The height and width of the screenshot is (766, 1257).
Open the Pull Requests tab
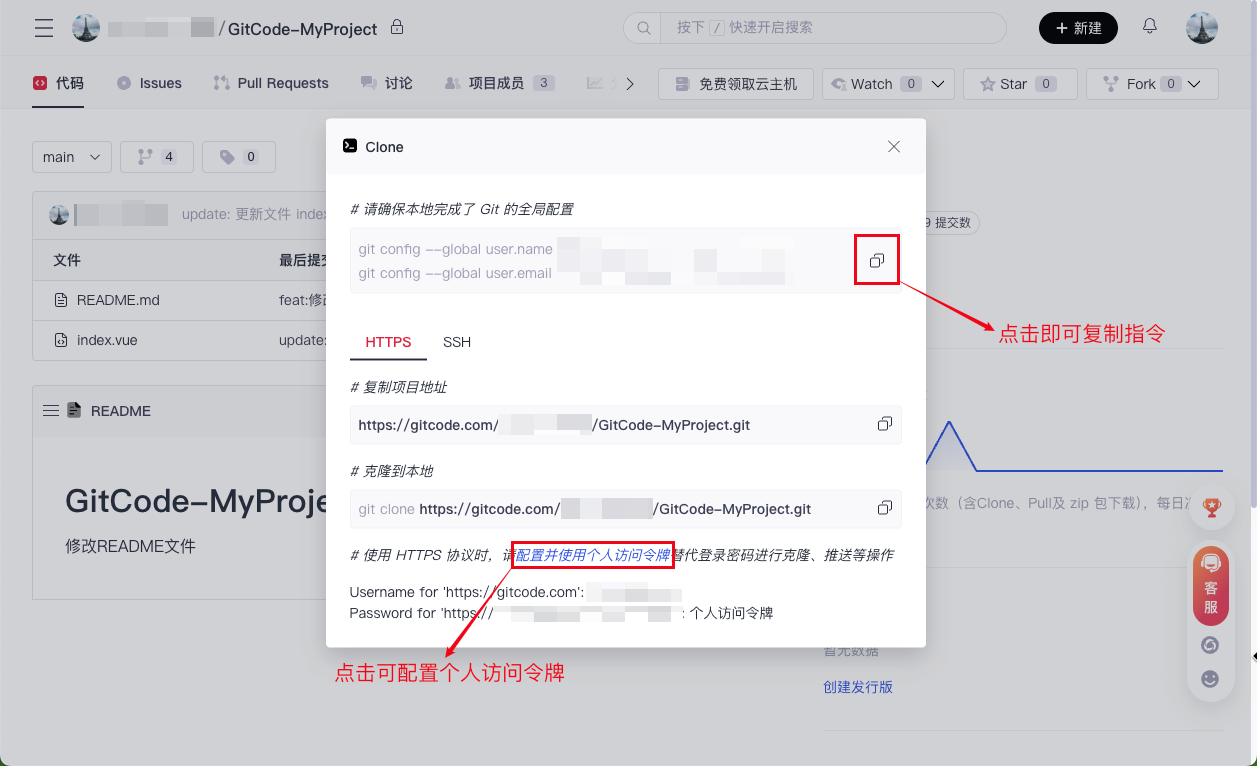[x=271, y=83]
